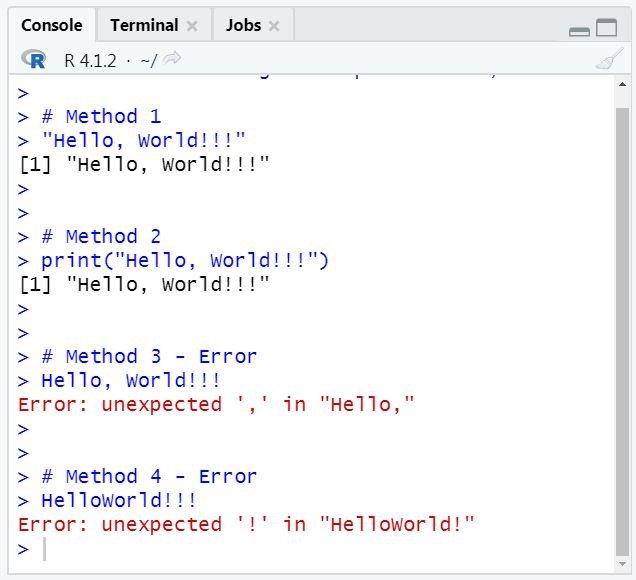The width and height of the screenshot is (636, 580).
Task: Close the Jobs tab
Action: click(275, 26)
